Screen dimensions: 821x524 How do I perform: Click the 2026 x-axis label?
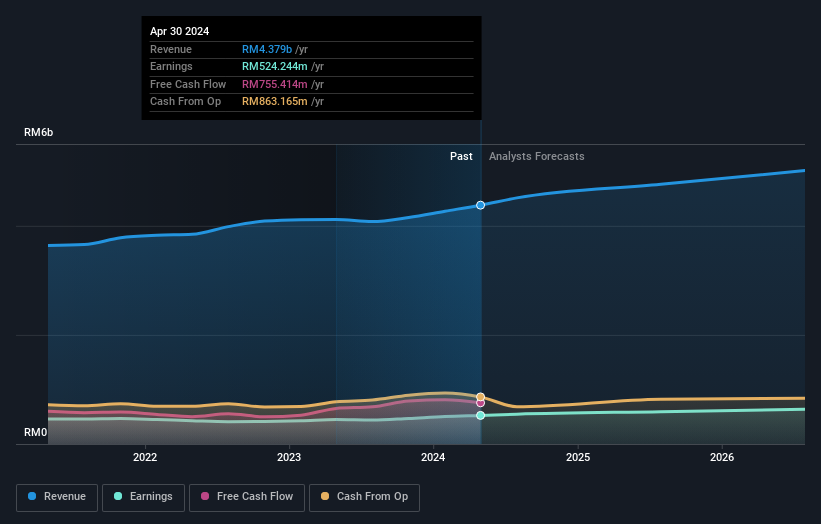(722, 457)
